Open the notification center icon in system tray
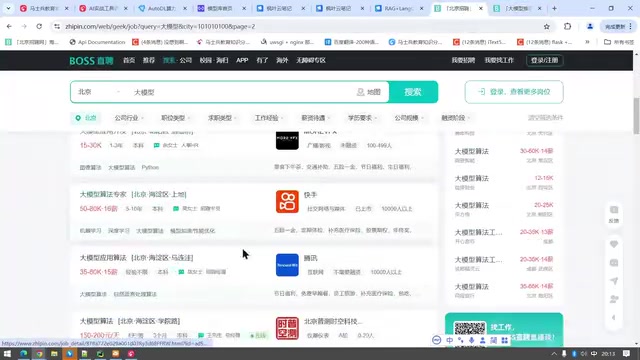Screen dimensions: 640x360 627,353
